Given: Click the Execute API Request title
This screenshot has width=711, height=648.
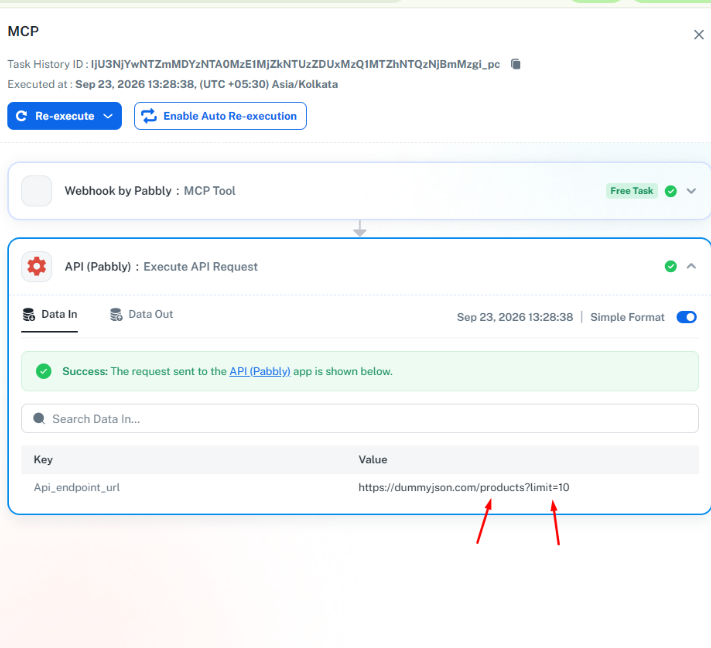Looking at the screenshot, I should [x=200, y=267].
